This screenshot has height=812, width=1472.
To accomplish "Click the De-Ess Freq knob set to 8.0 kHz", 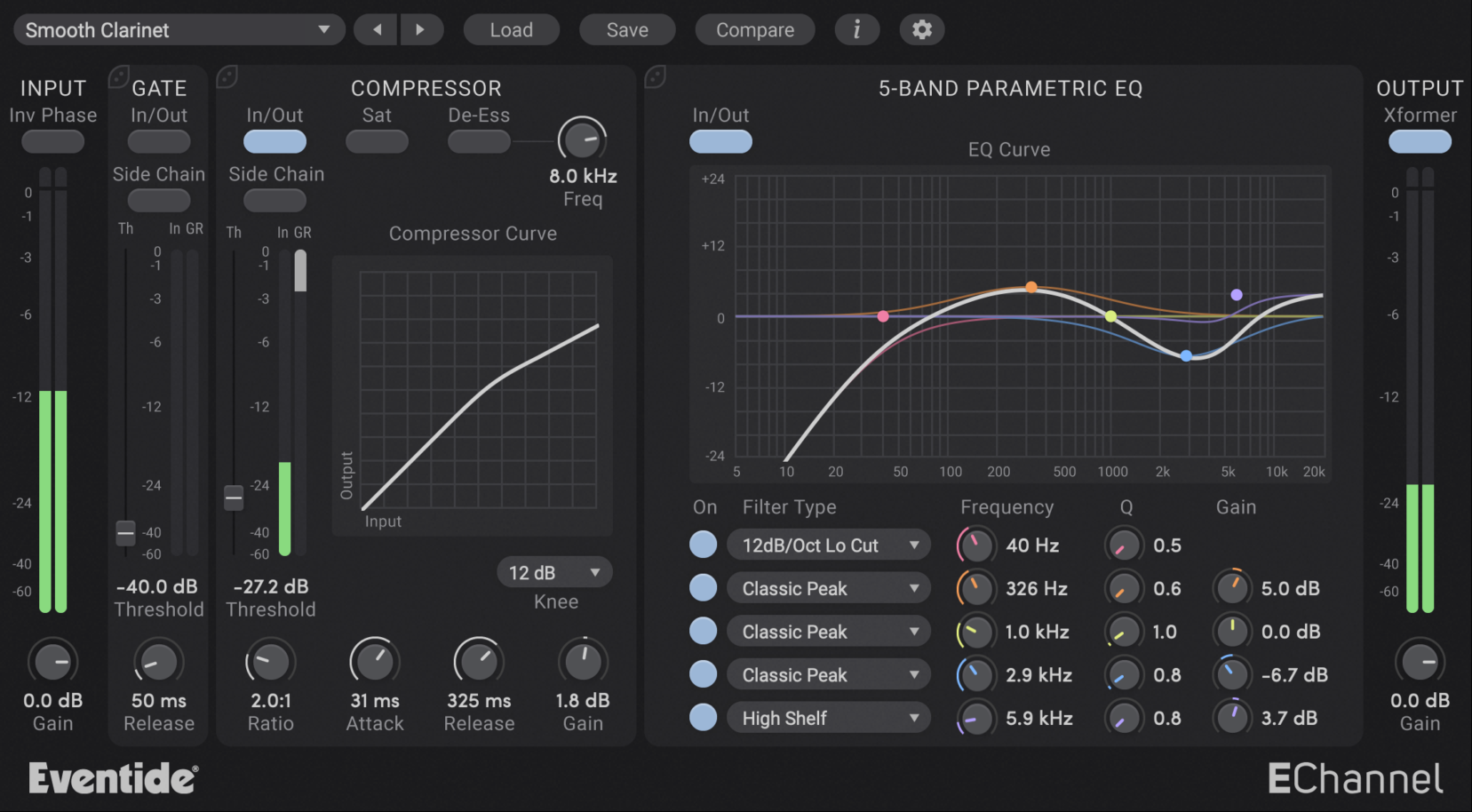I will click(x=583, y=140).
